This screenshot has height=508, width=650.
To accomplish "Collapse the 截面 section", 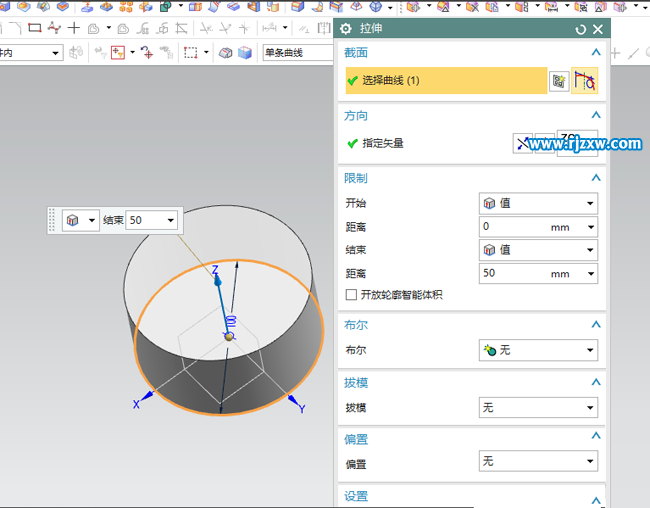I will (596, 52).
